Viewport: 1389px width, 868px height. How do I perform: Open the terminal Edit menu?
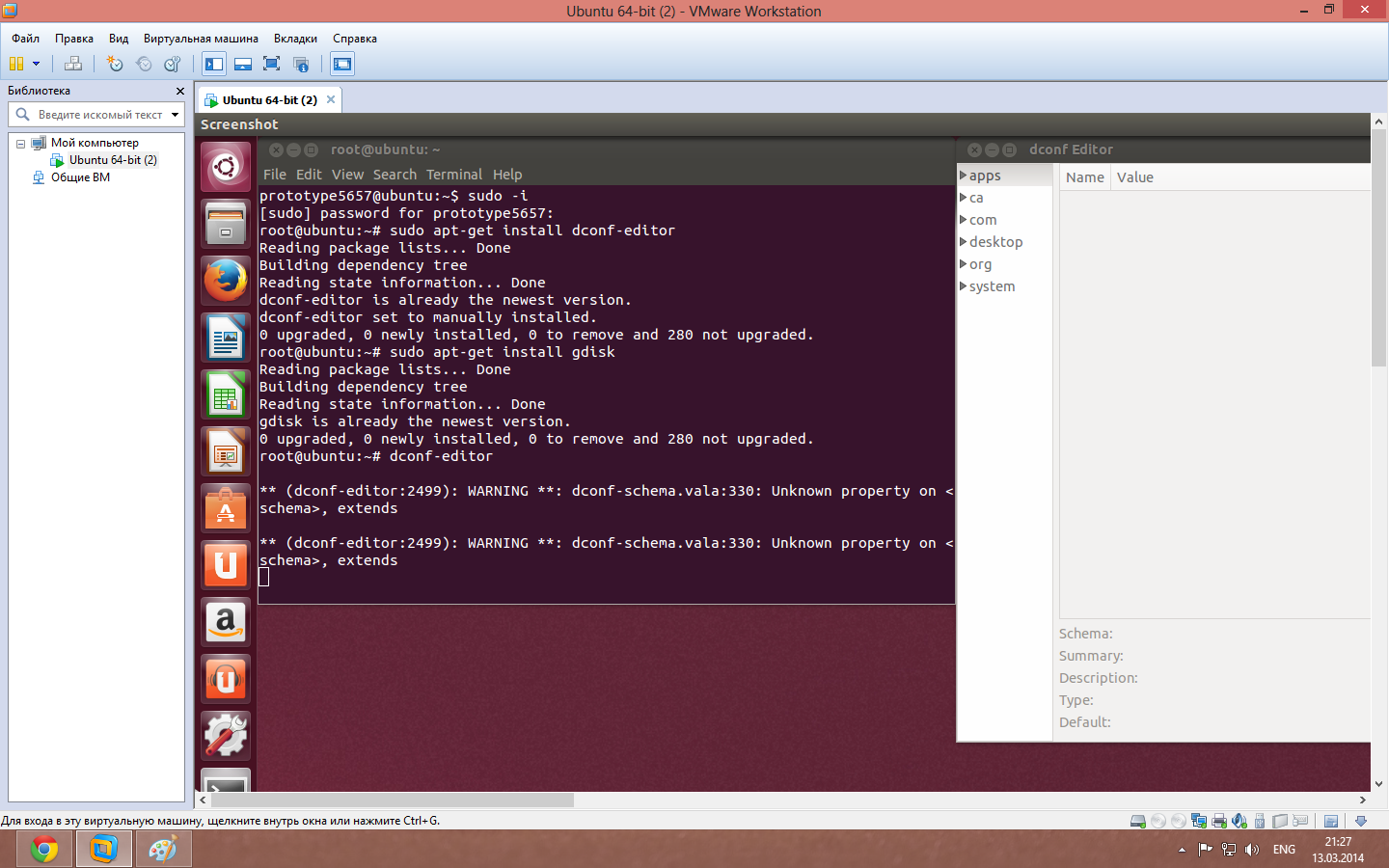pos(309,175)
